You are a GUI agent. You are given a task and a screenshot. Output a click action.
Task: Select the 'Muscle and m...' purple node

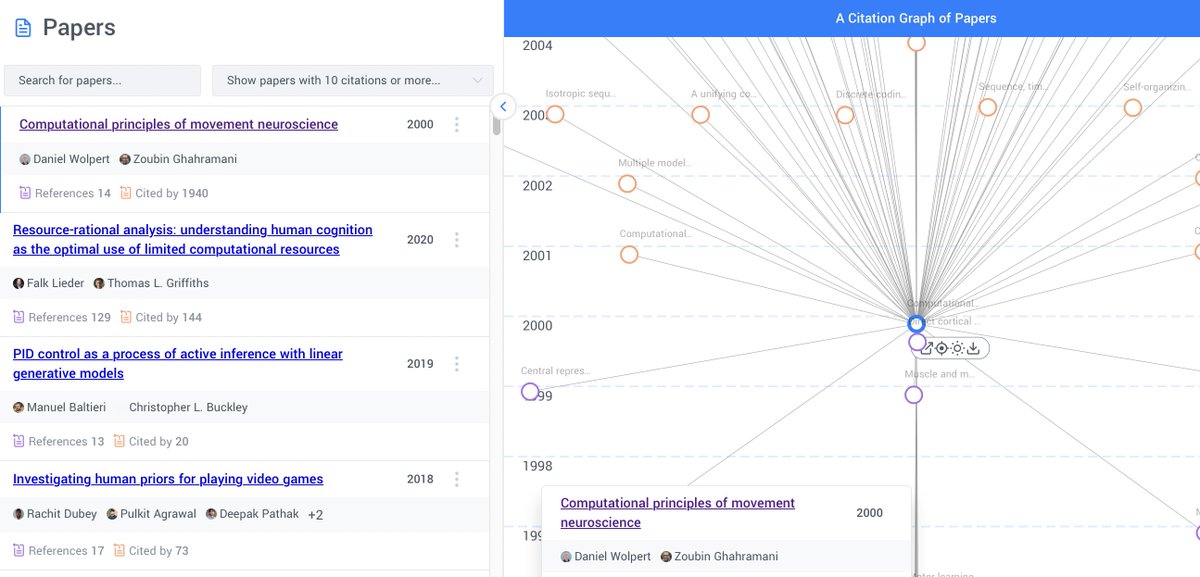point(913,395)
